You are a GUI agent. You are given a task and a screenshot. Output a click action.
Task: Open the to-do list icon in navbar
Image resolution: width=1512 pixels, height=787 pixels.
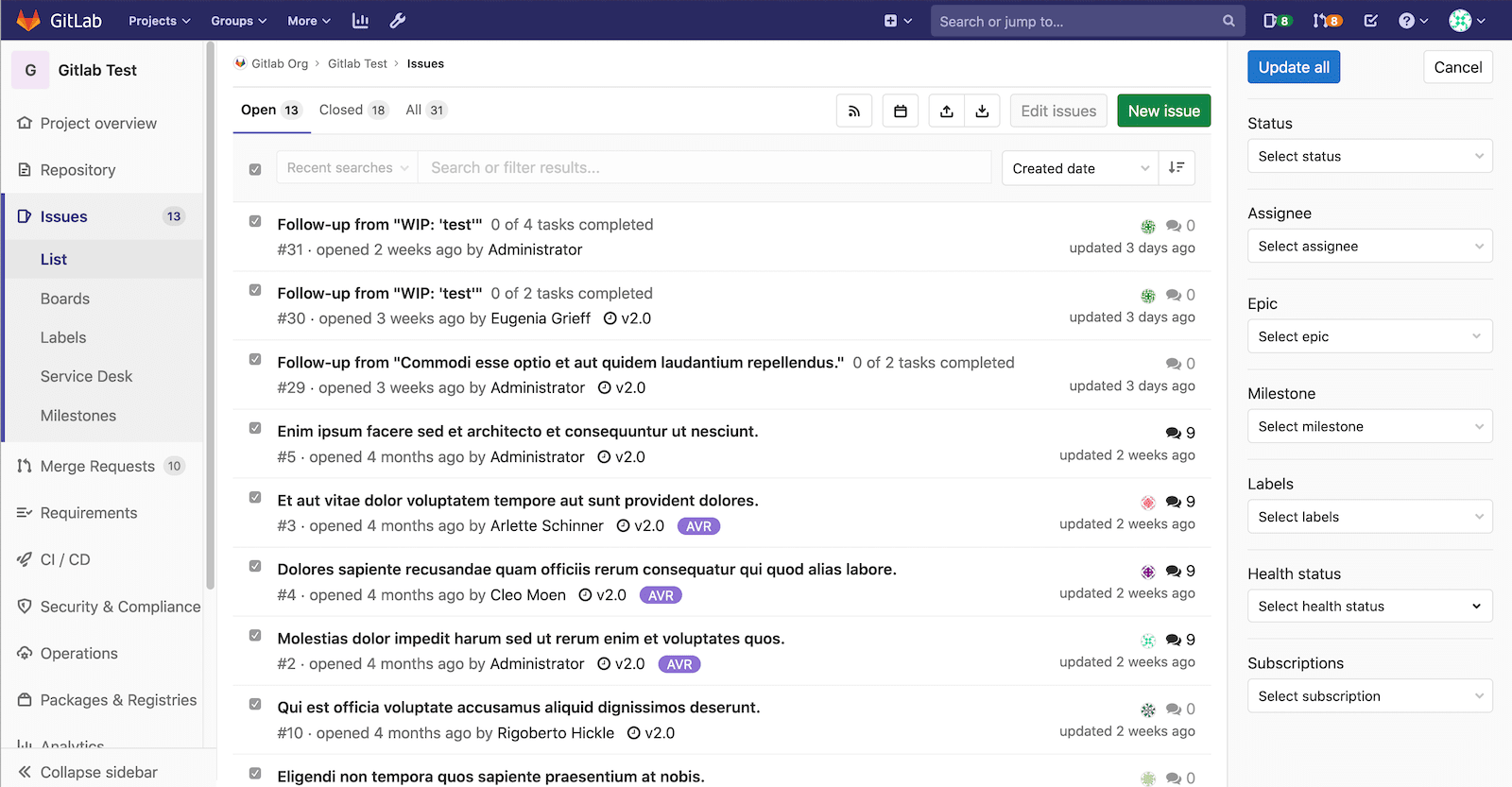coord(1370,21)
